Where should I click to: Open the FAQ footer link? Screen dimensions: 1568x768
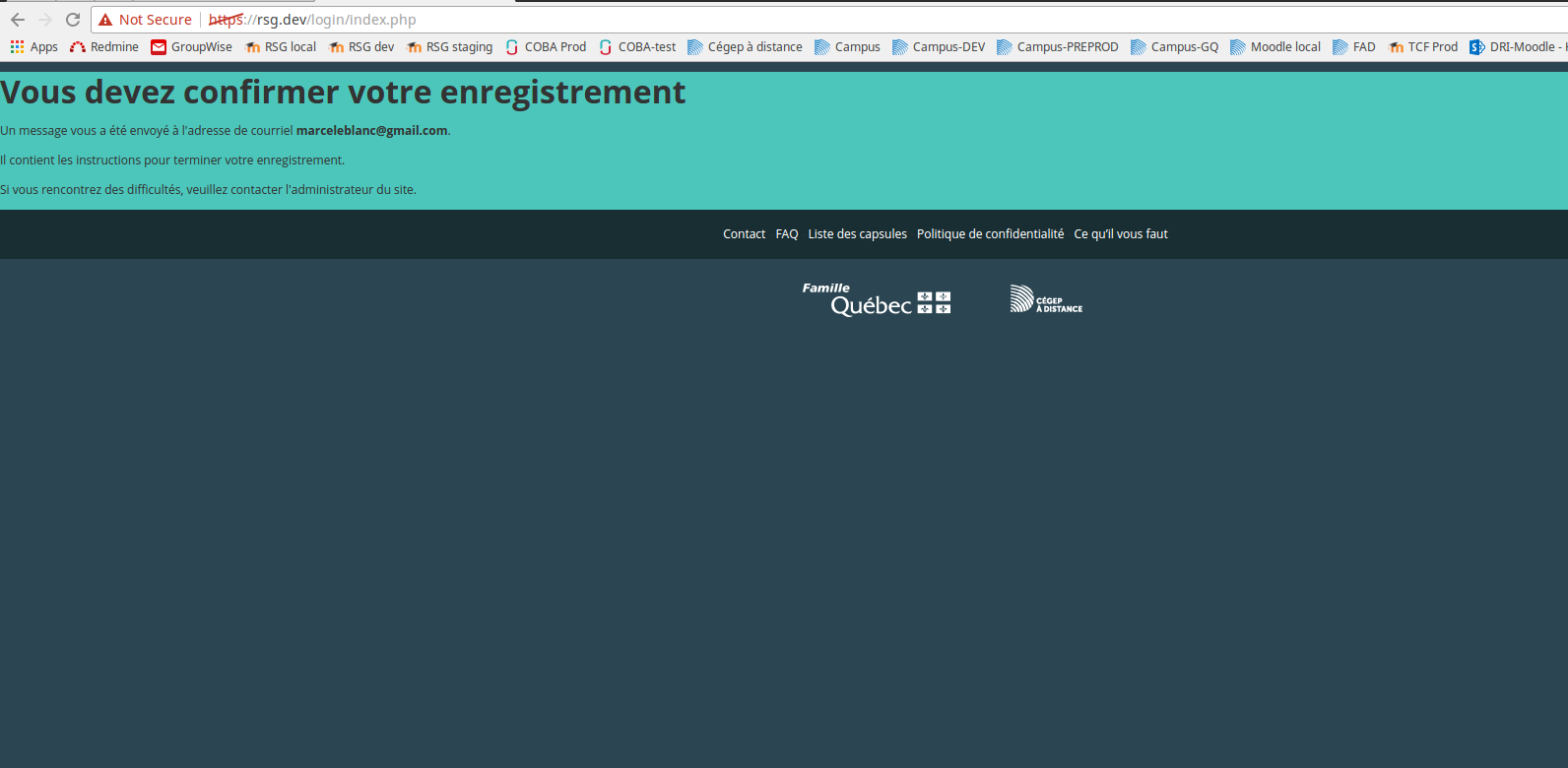click(x=786, y=234)
